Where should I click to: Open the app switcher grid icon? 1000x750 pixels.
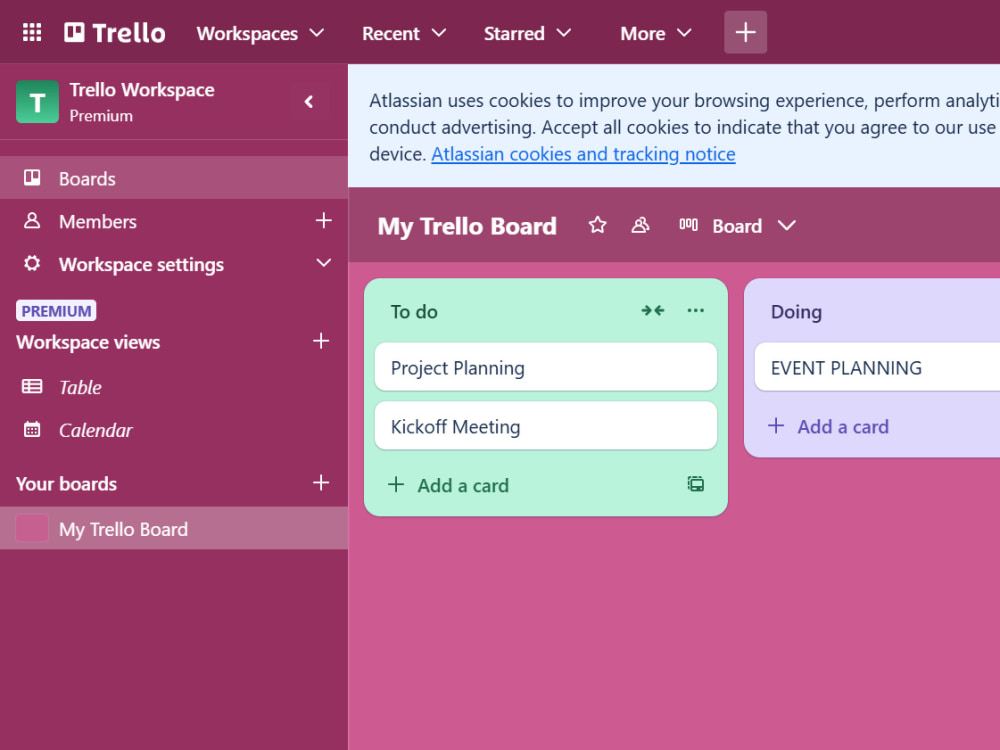(32, 33)
